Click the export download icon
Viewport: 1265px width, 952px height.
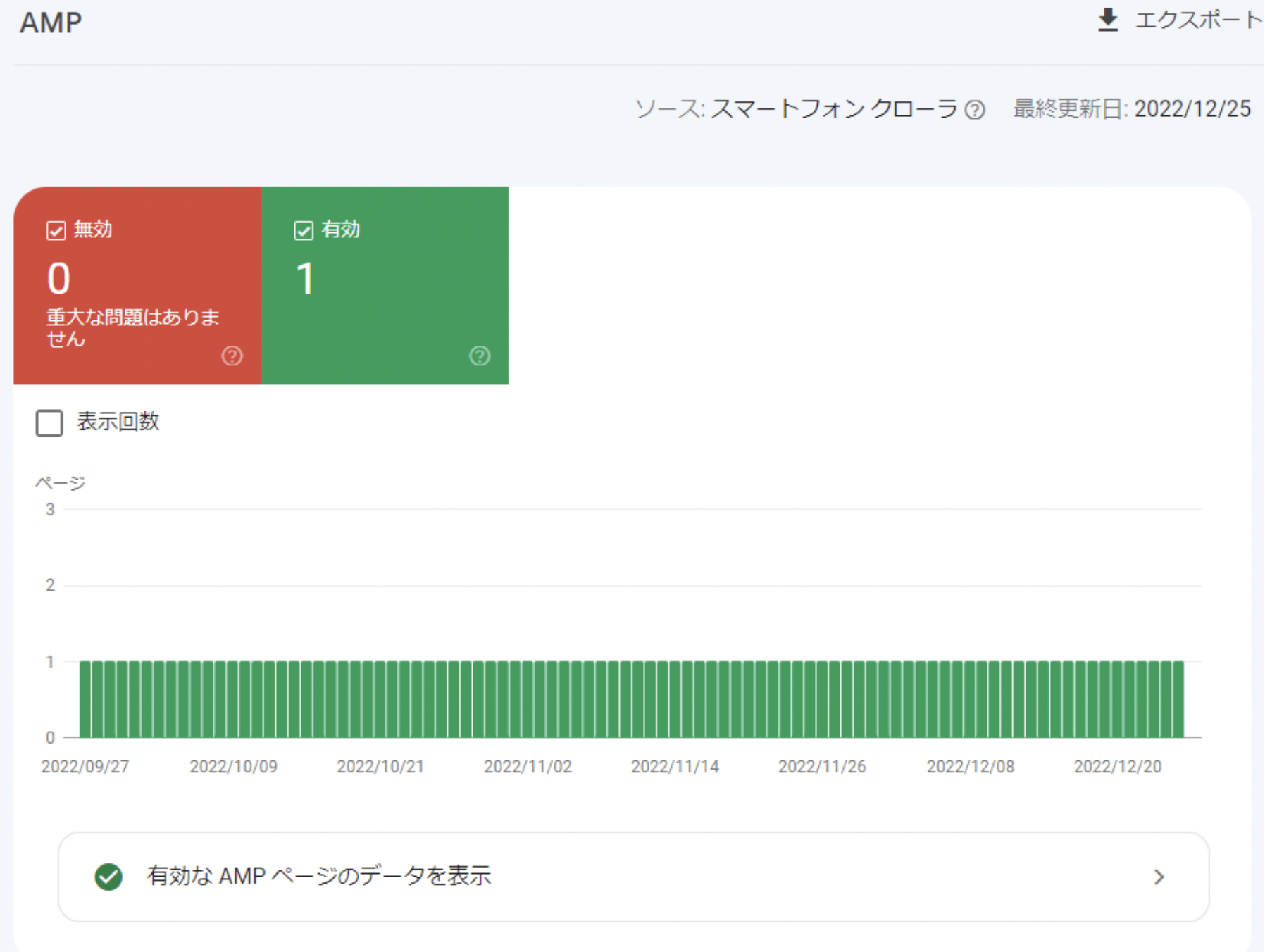[1108, 20]
